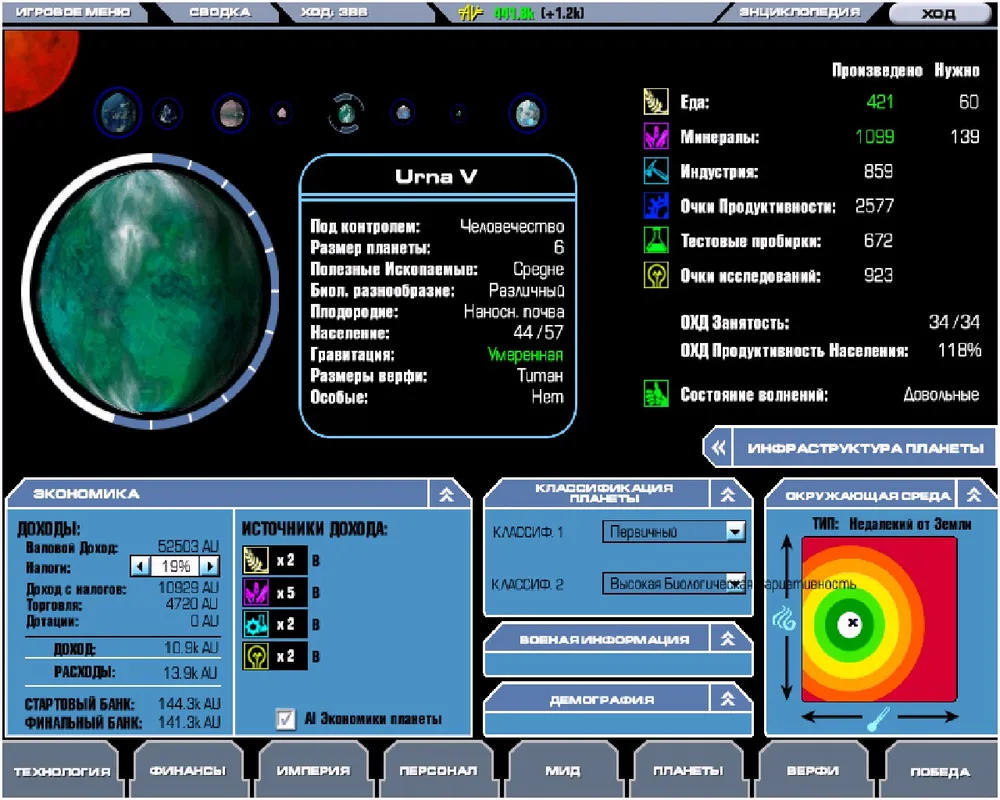Select the rightmost planet thumbnail in system row
Image resolution: width=1000 pixels, height=800 pixels.
pos(527,114)
